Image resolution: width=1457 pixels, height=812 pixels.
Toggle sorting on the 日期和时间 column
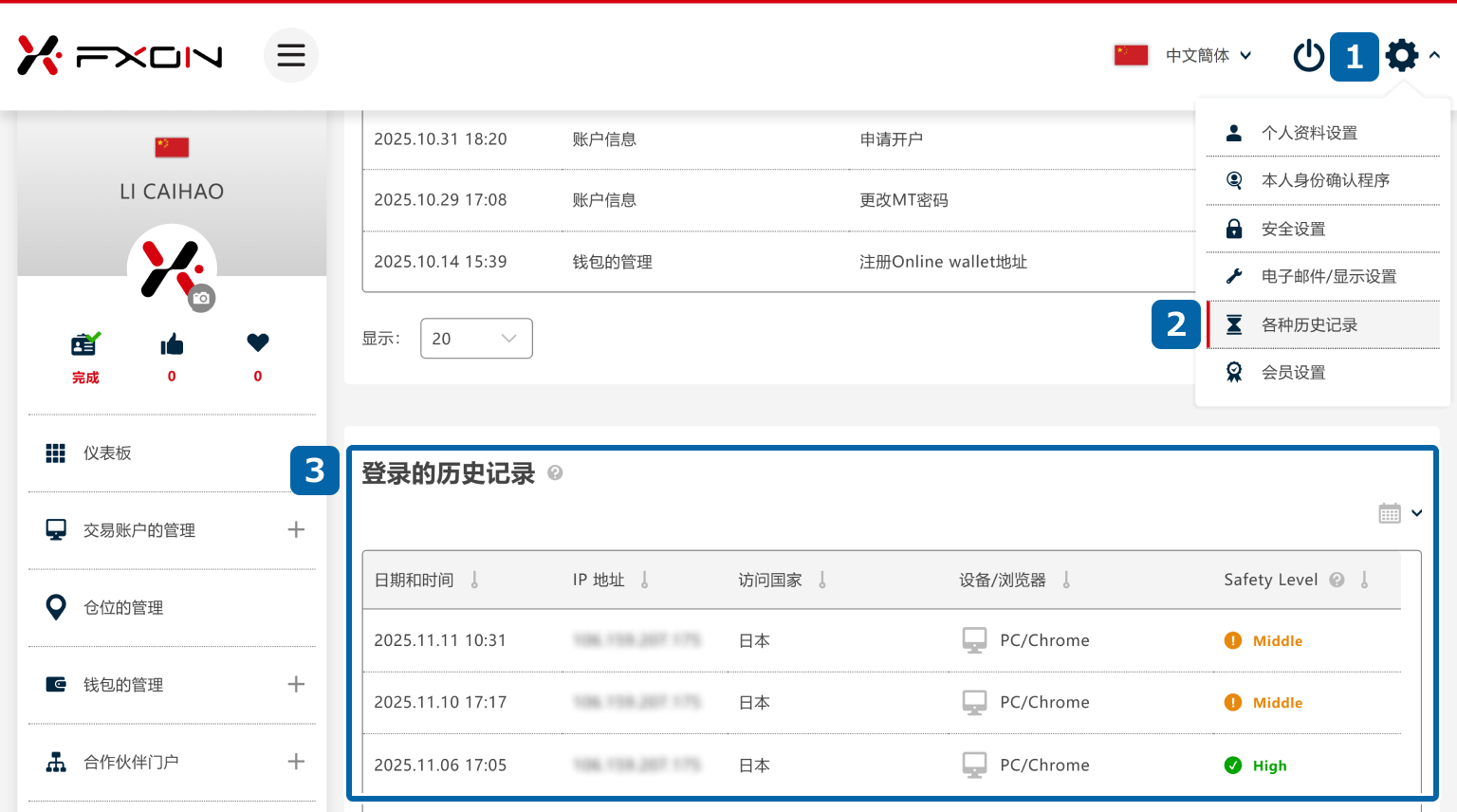474,579
